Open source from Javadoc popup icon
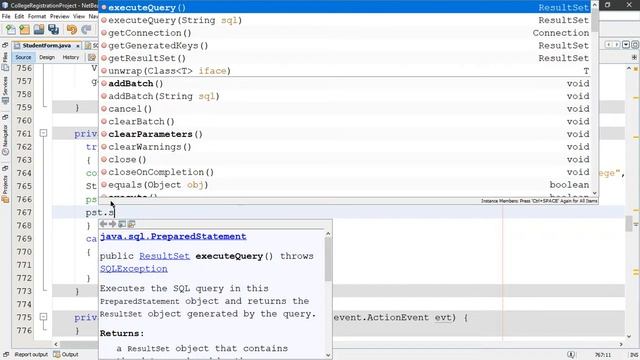The width and height of the screenshot is (640, 360). click(131, 224)
